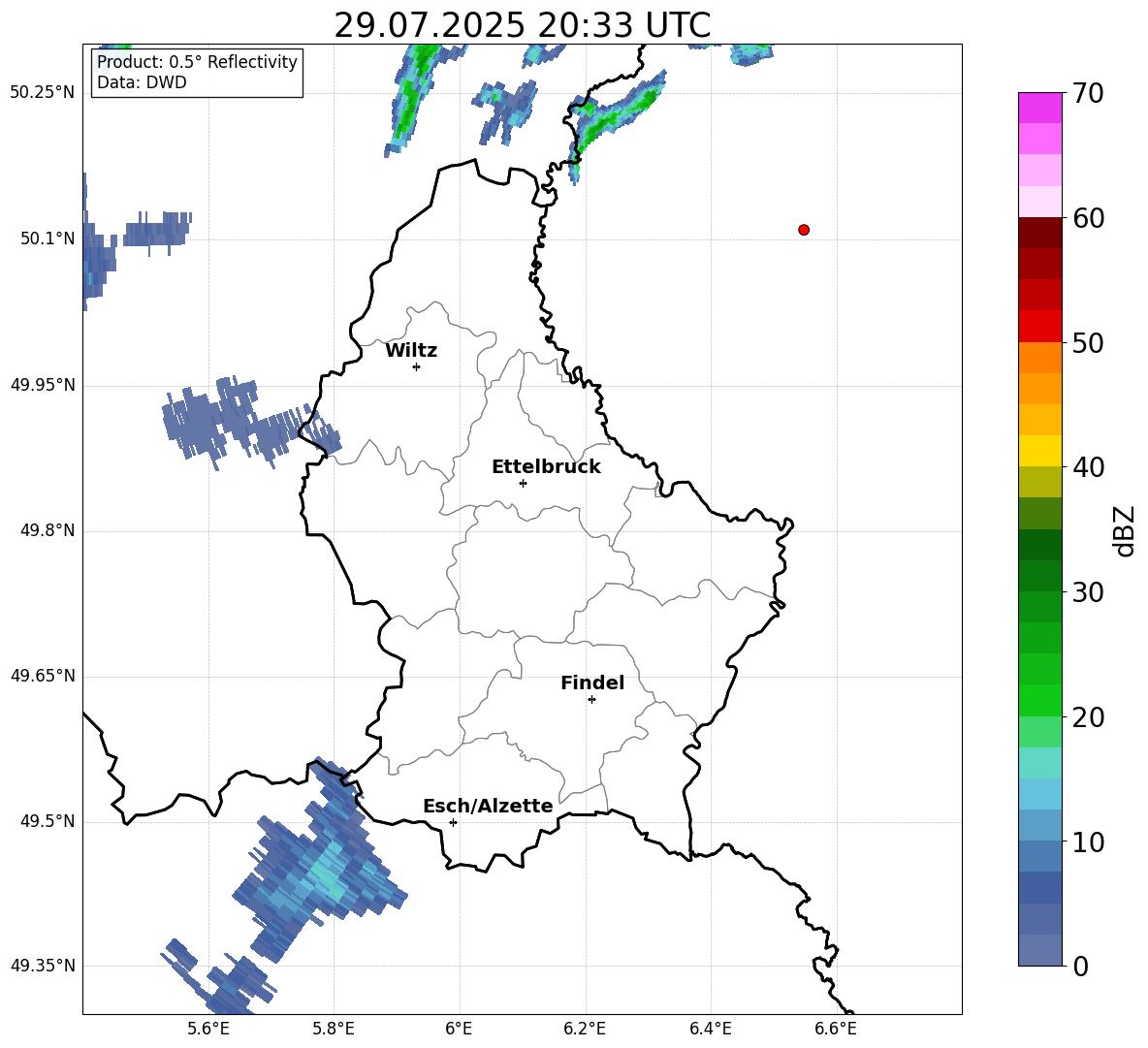The height and width of the screenshot is (1048, 1148).
Task: Click the 49.8°N latitude label
Action: click(x=48, y=530)
